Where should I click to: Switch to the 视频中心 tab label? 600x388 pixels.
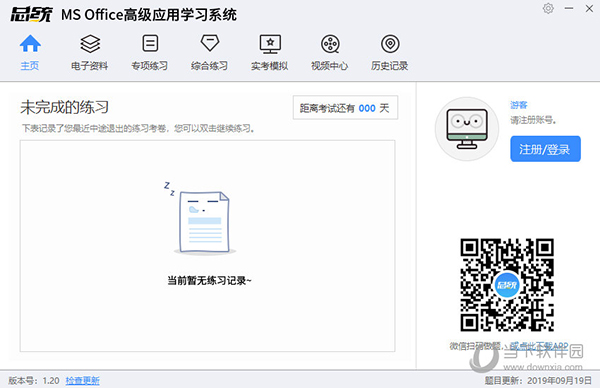329,66
